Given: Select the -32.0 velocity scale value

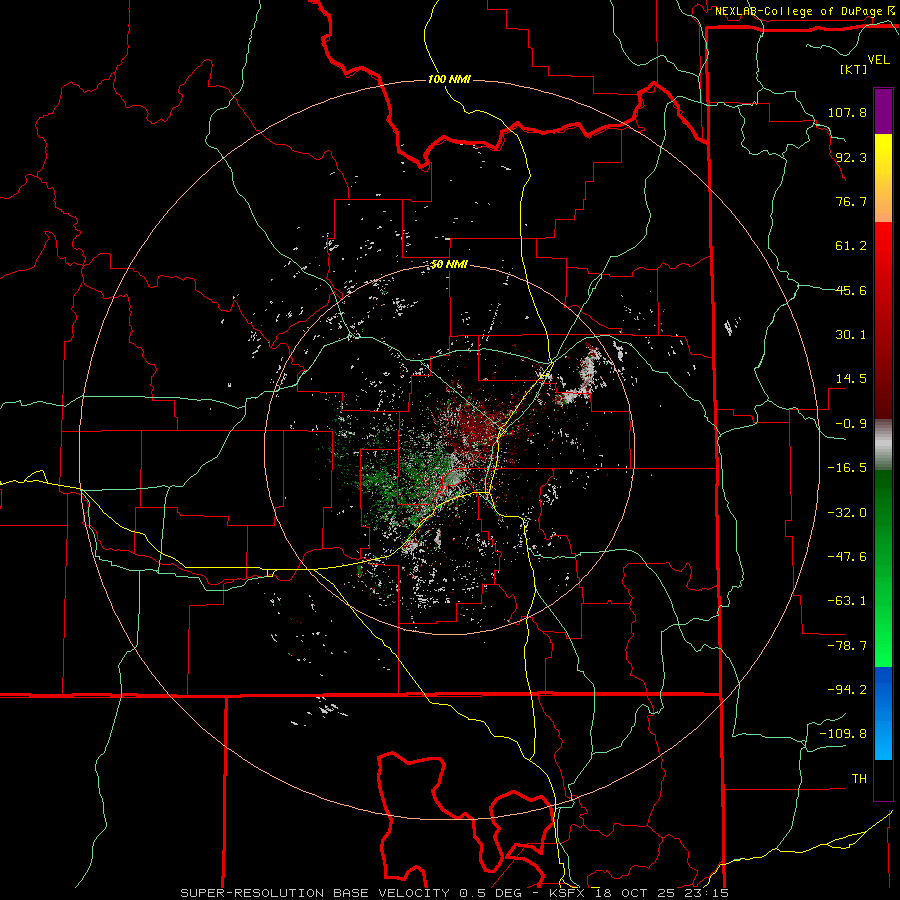Looking at the screenshot, I should [847, 513].
